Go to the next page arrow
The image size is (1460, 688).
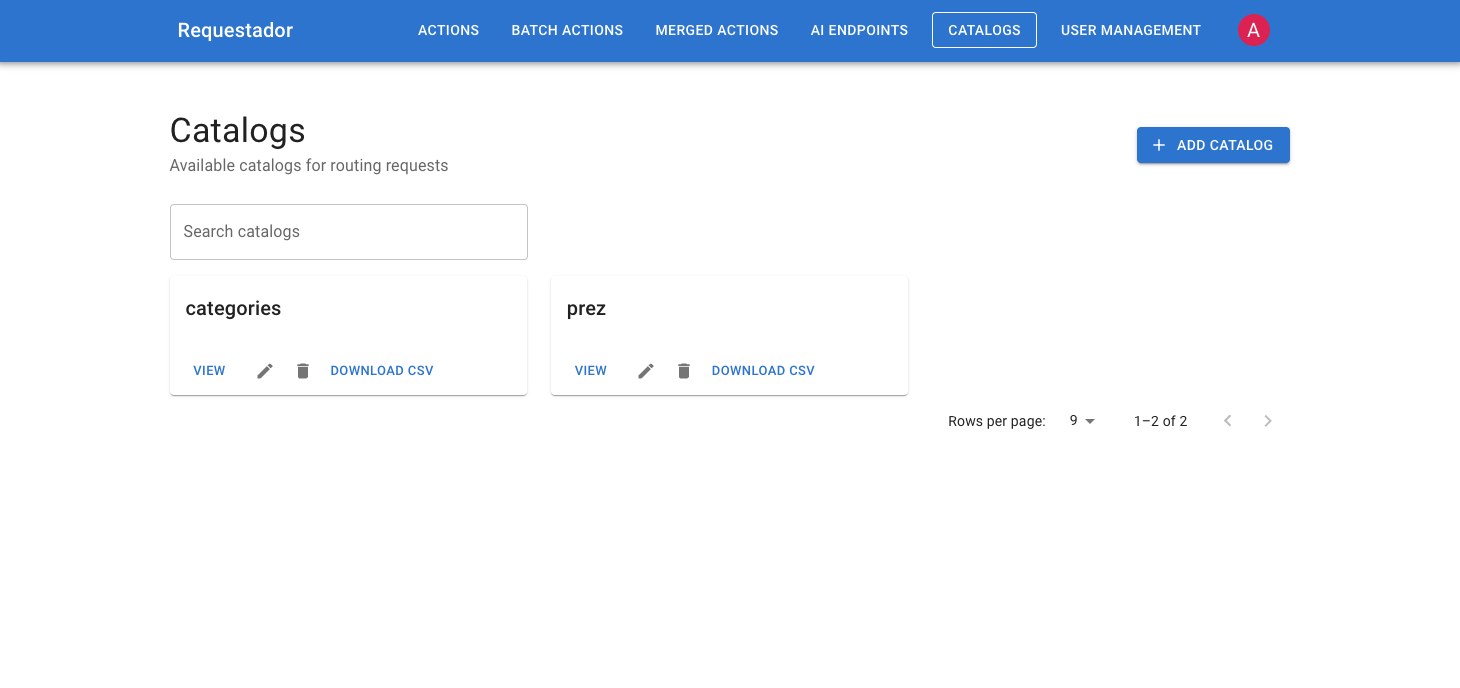(1268, 421)
